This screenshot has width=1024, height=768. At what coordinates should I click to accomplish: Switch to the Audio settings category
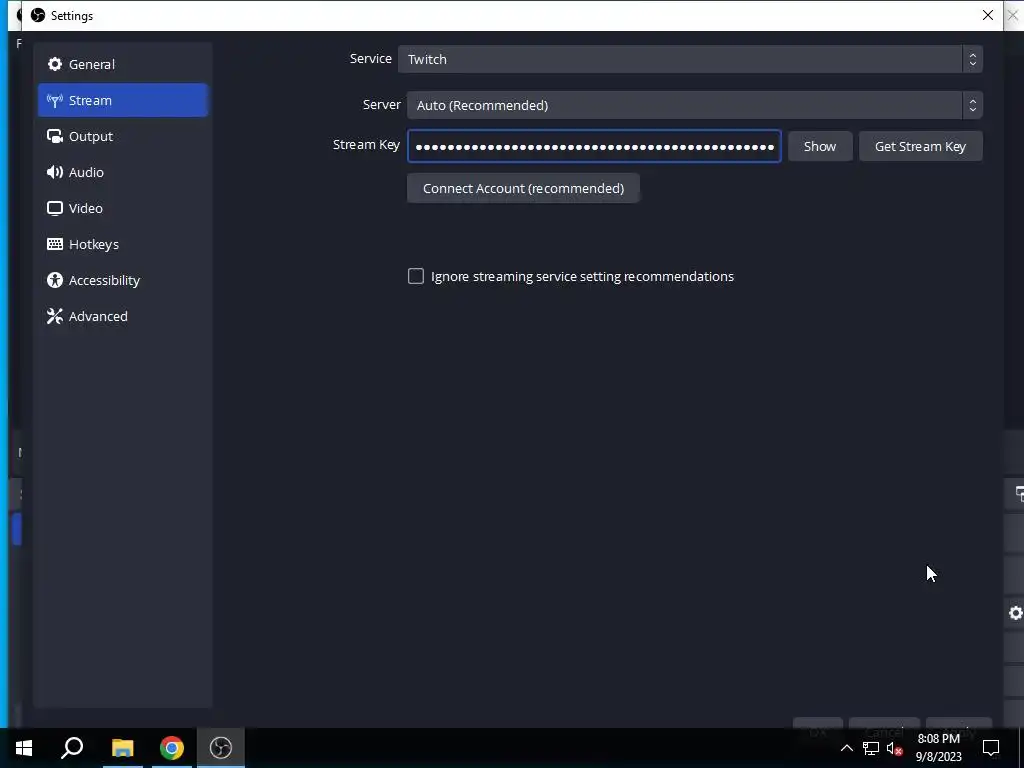coord(123,172)
